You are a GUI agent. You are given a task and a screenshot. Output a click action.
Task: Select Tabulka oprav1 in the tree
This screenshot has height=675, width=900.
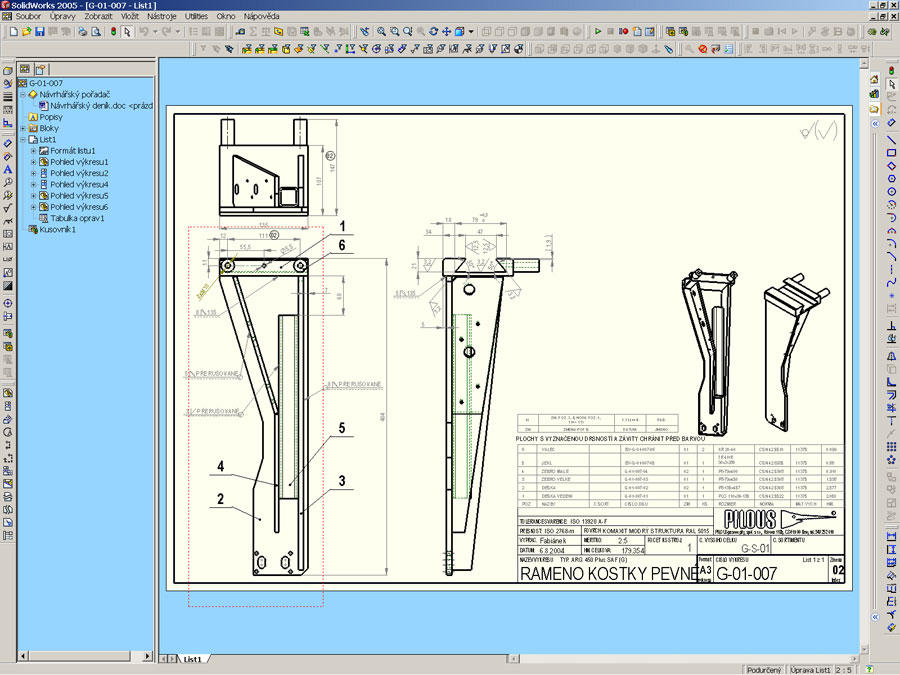78,218
